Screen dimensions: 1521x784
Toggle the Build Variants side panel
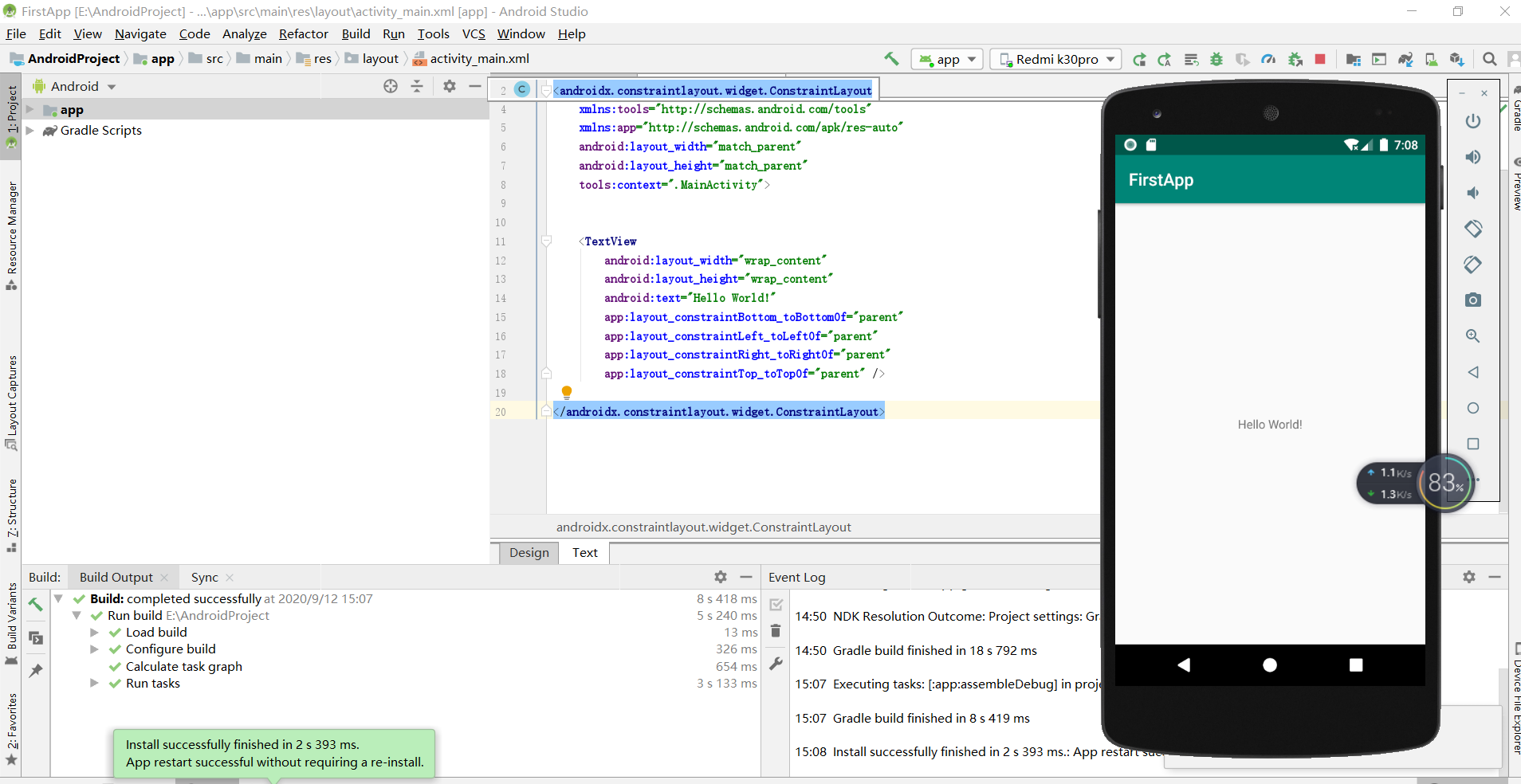click(x=11, y=624)
